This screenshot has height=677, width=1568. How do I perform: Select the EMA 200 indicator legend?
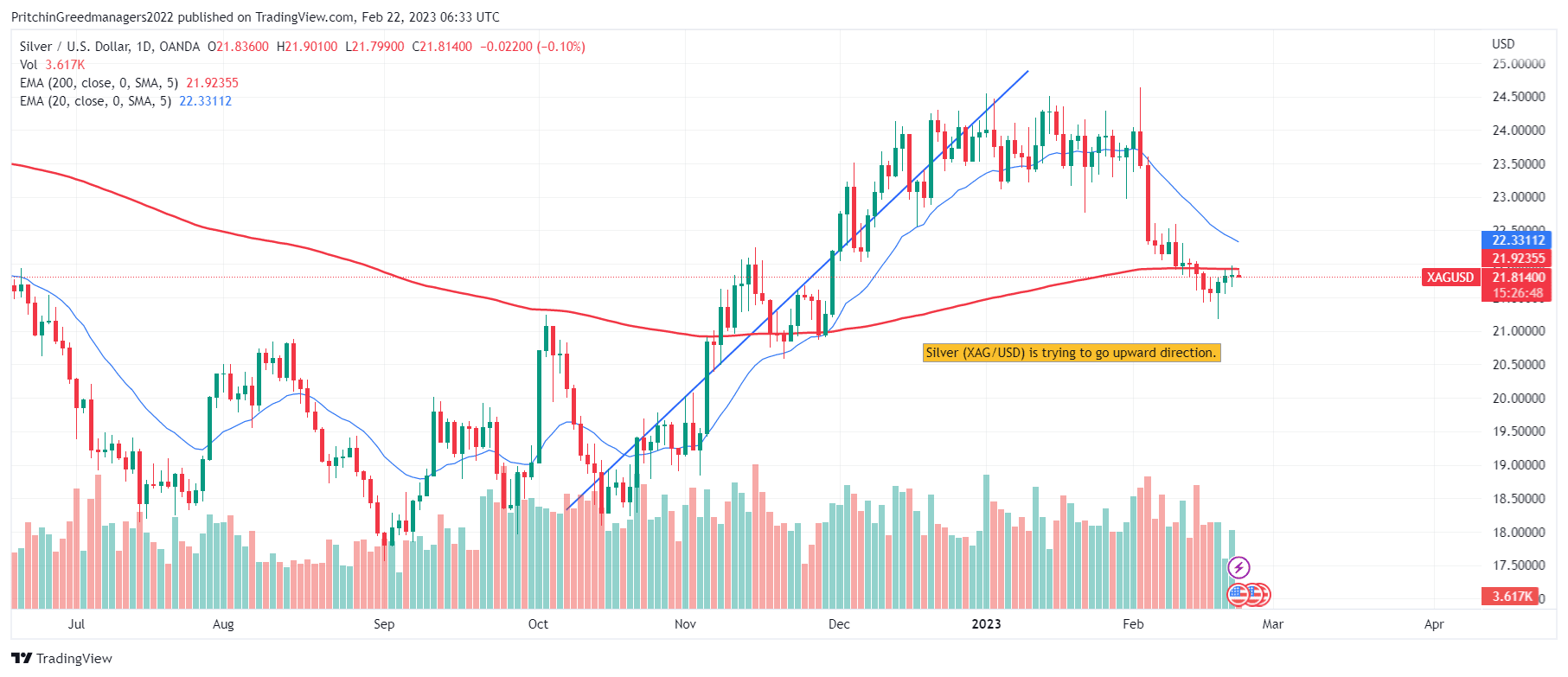129,83
